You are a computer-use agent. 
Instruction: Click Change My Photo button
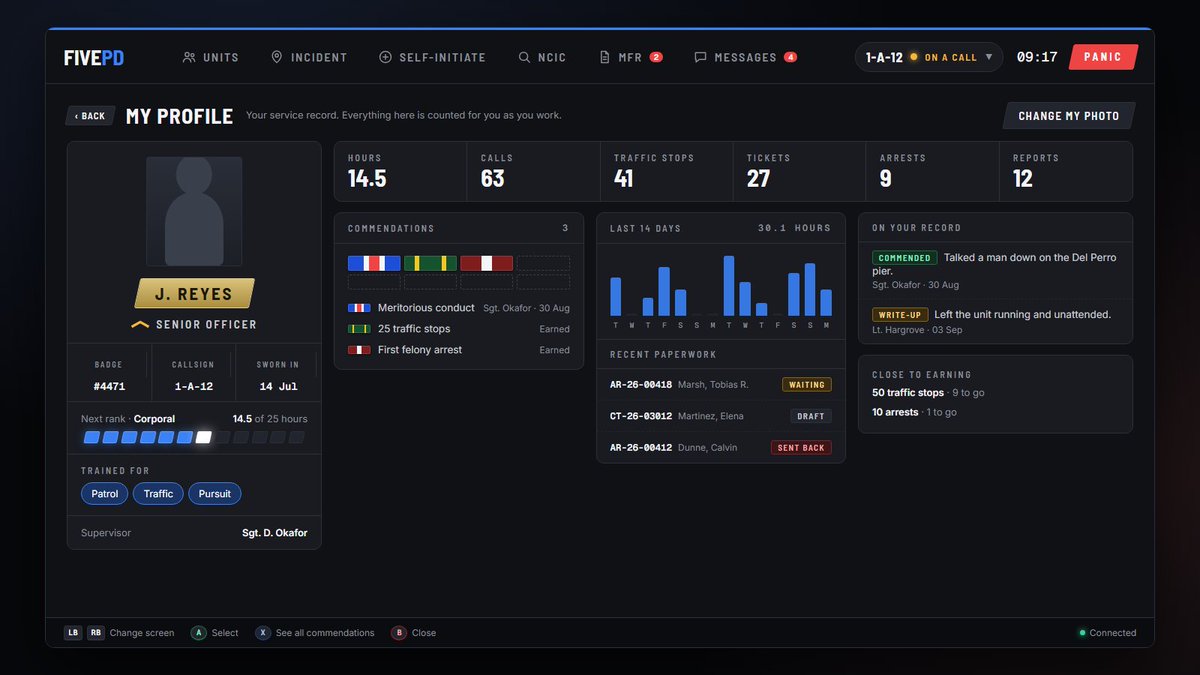tap(1068, 116)
